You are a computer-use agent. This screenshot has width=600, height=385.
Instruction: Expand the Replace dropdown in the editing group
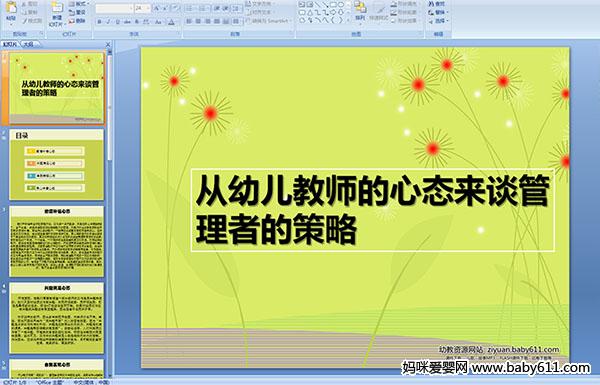click(x=448, y=12)
